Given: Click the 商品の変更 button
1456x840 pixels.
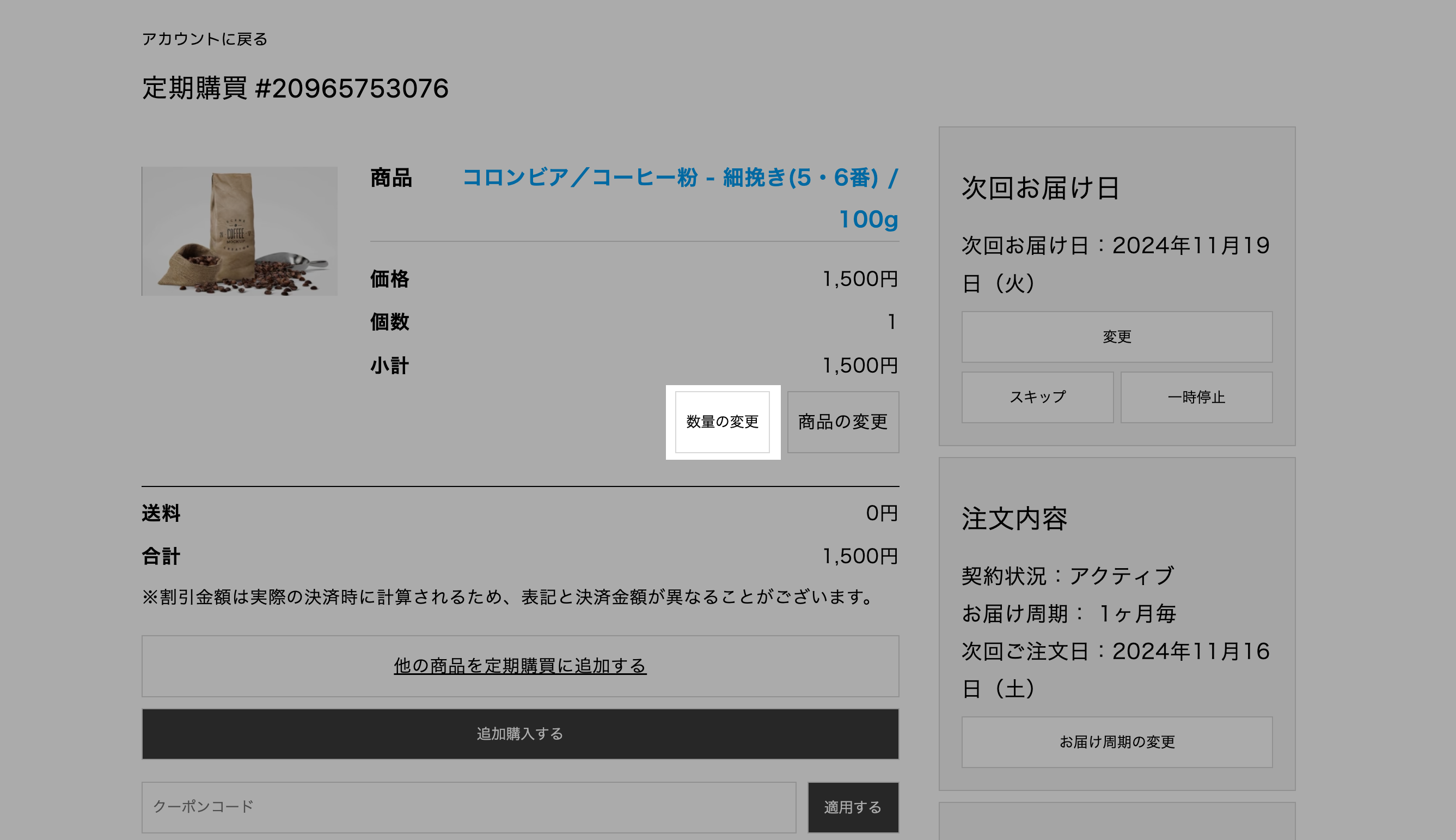Looking at the screenshot, I should pyautogui.click(x=842, y=422).
